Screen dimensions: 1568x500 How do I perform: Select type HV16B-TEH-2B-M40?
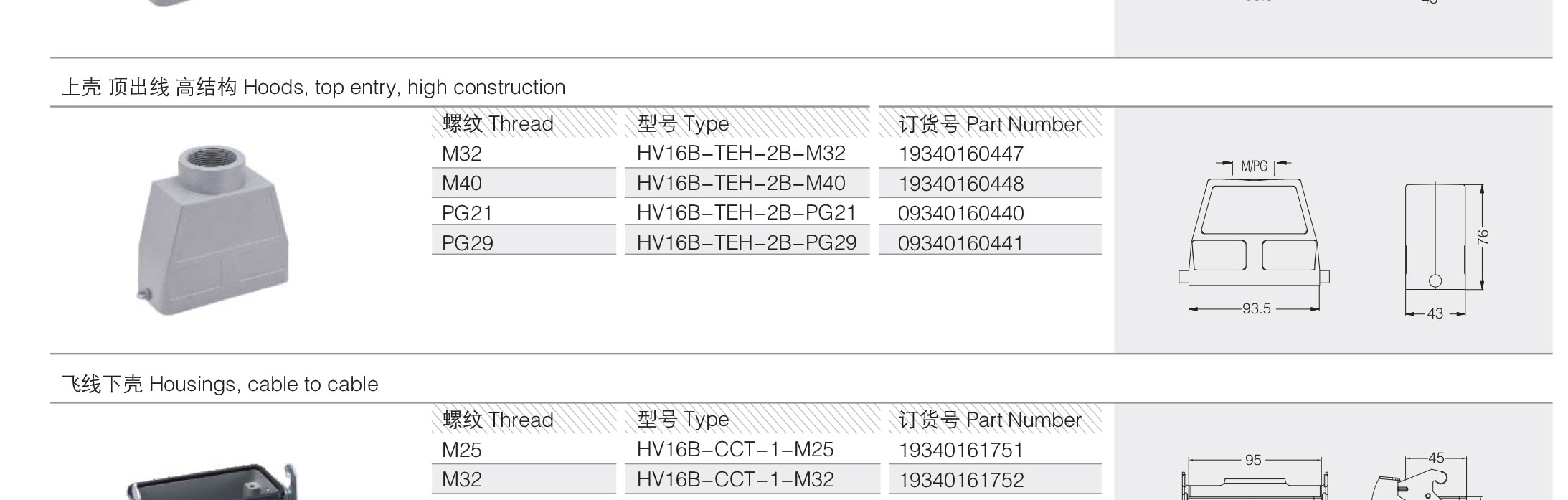click(741, 184)
